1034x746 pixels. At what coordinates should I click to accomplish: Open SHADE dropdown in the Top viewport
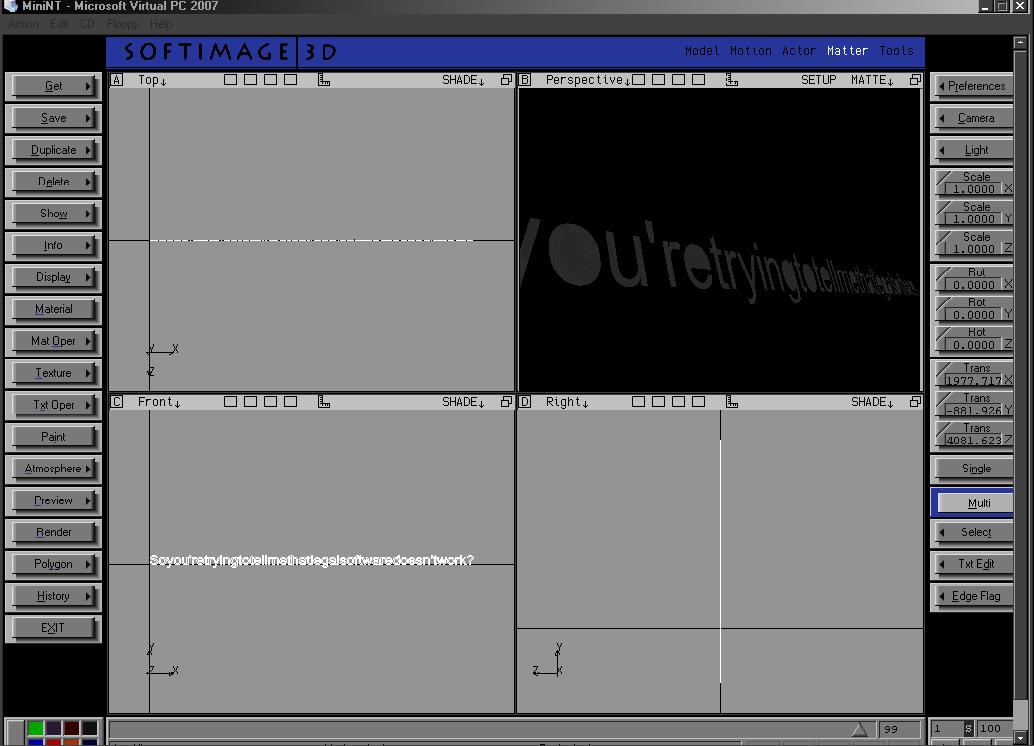[463, 80]
